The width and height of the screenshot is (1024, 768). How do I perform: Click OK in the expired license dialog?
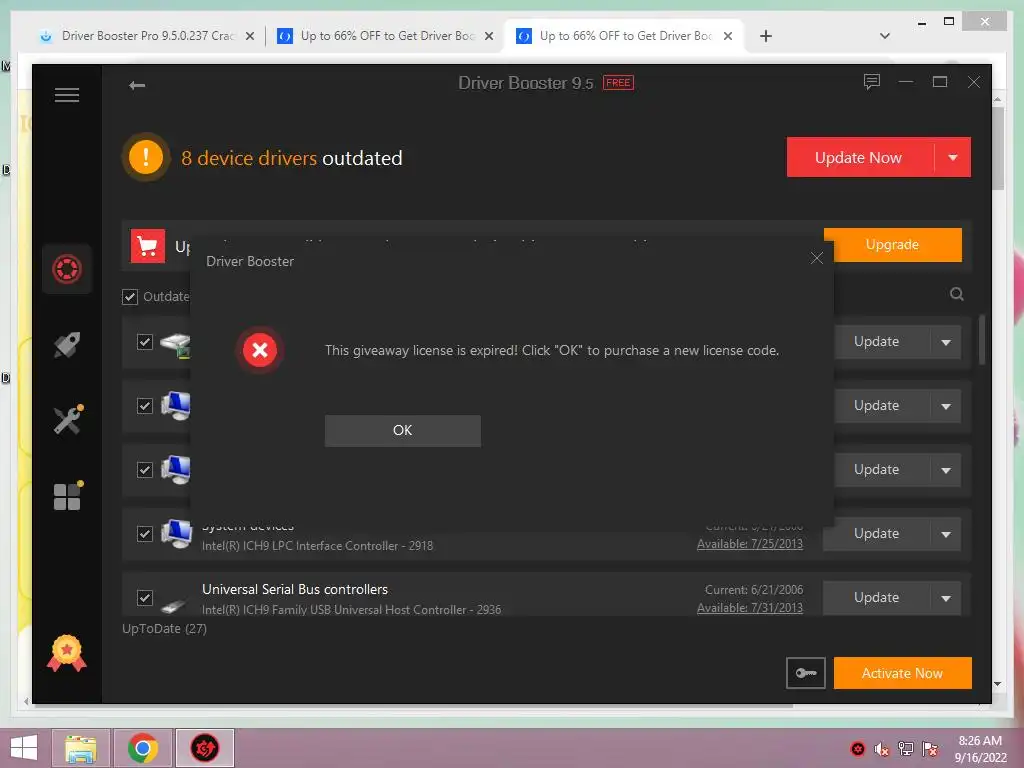coord(402,431)
